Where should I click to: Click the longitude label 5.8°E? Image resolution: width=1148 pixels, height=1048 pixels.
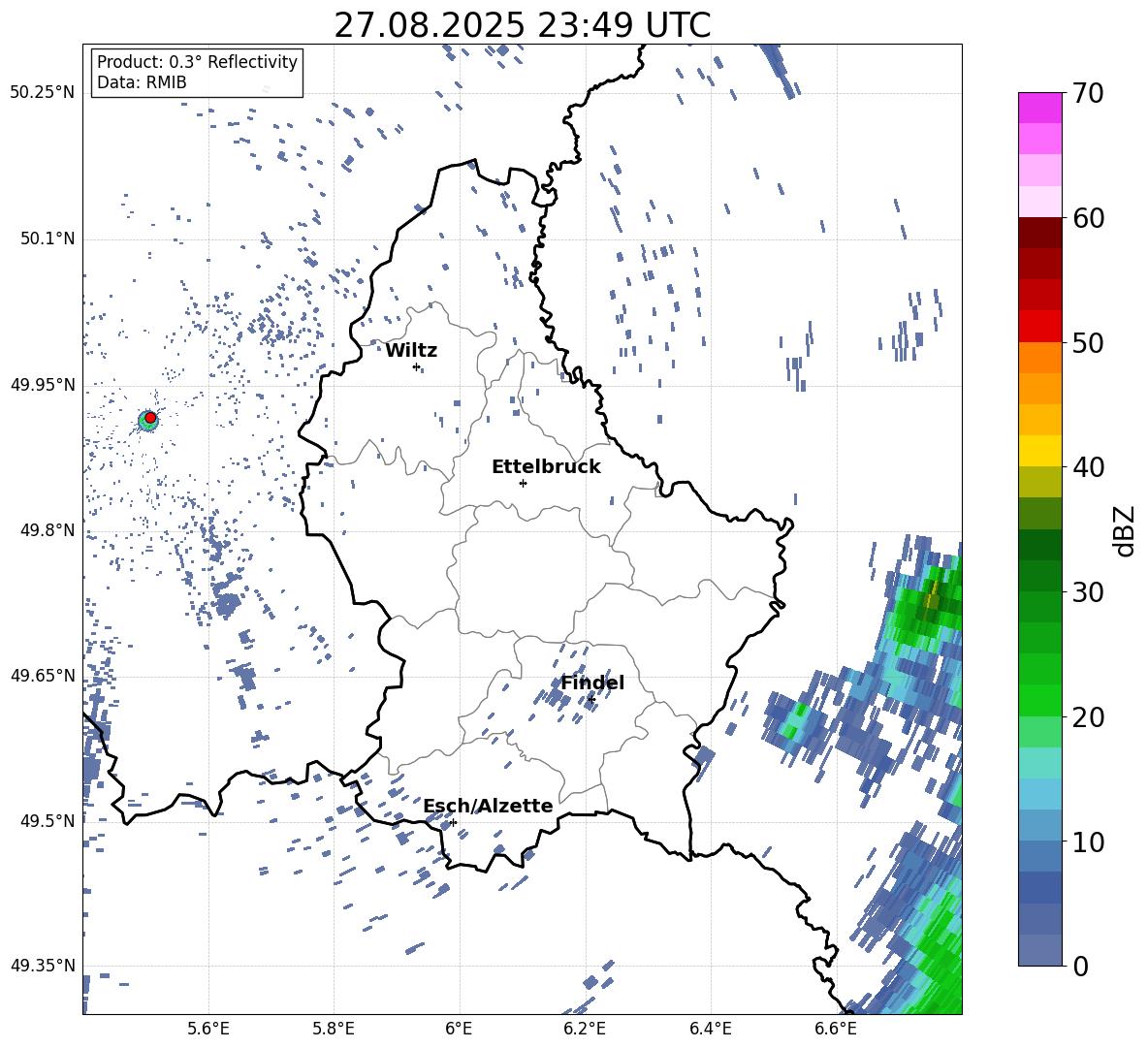tap(334, 1029)
